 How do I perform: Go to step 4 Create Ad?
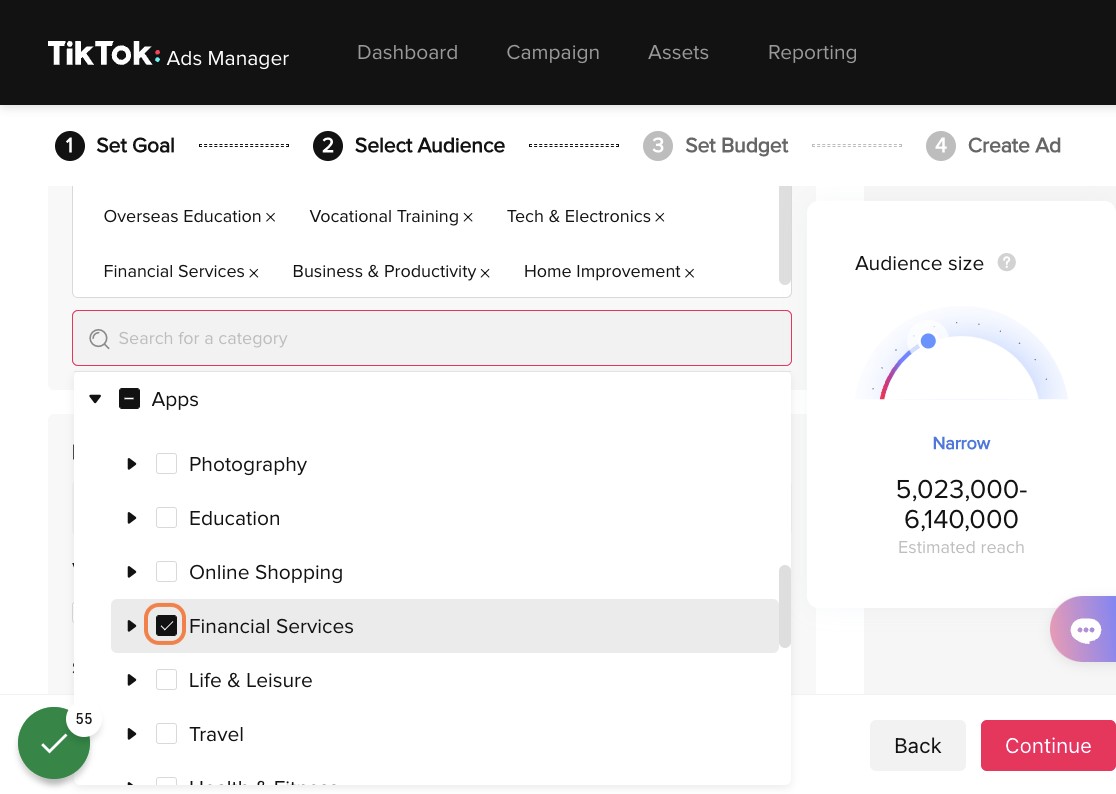click(993, 146)
